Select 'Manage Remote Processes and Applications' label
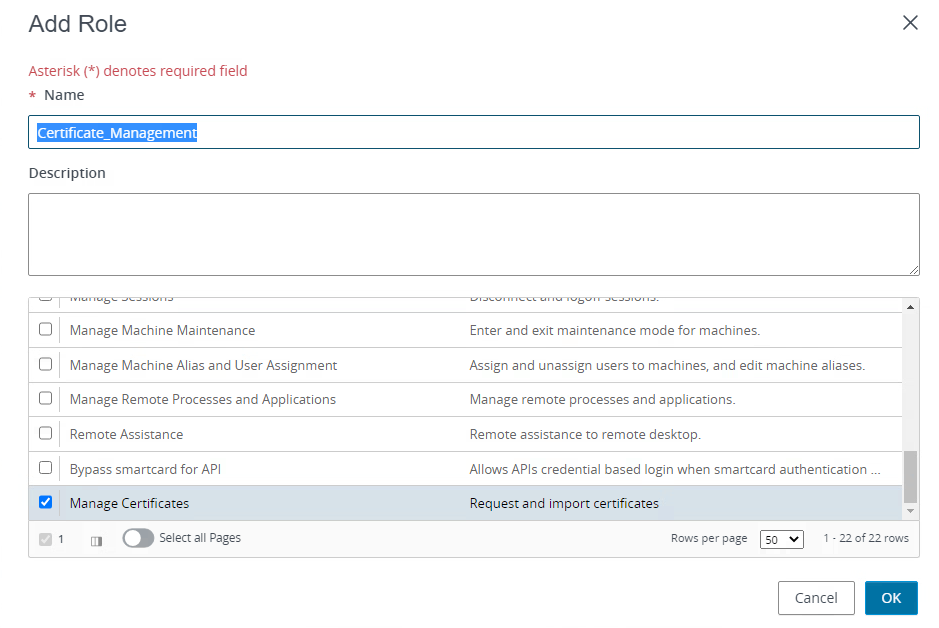Image resolution: width=939 pixels, height=628 pixels. click(x=202, y=399)
